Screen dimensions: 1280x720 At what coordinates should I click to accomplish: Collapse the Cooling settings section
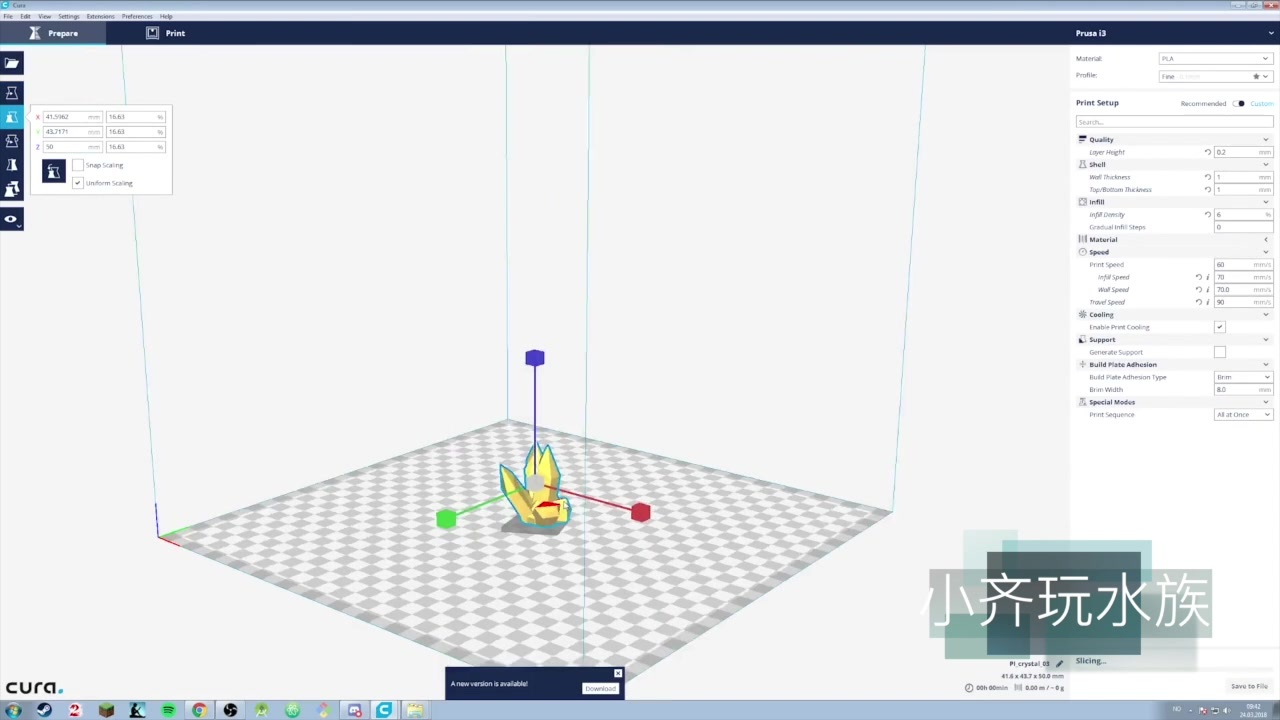(x=1174, y=314)
